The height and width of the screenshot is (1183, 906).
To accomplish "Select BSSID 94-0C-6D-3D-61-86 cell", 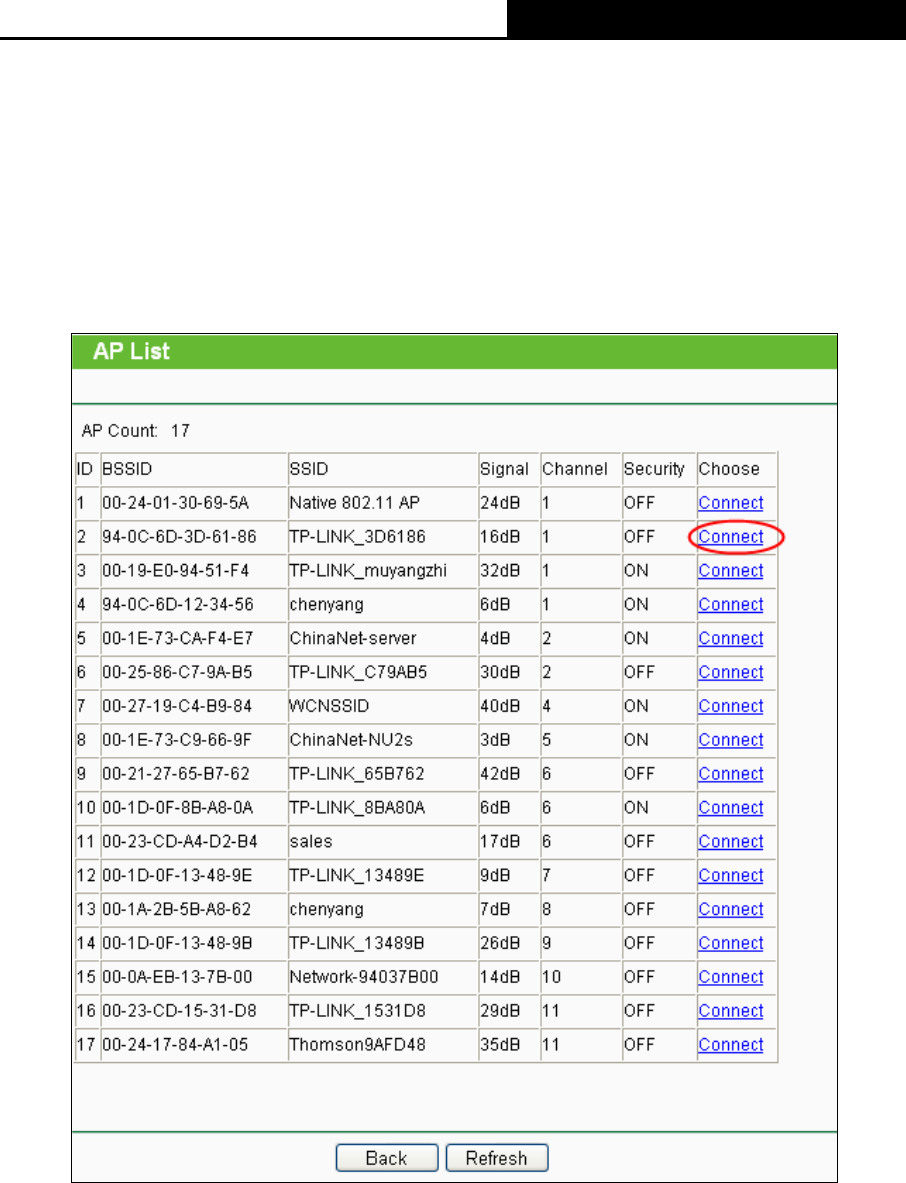I will 194,537.
